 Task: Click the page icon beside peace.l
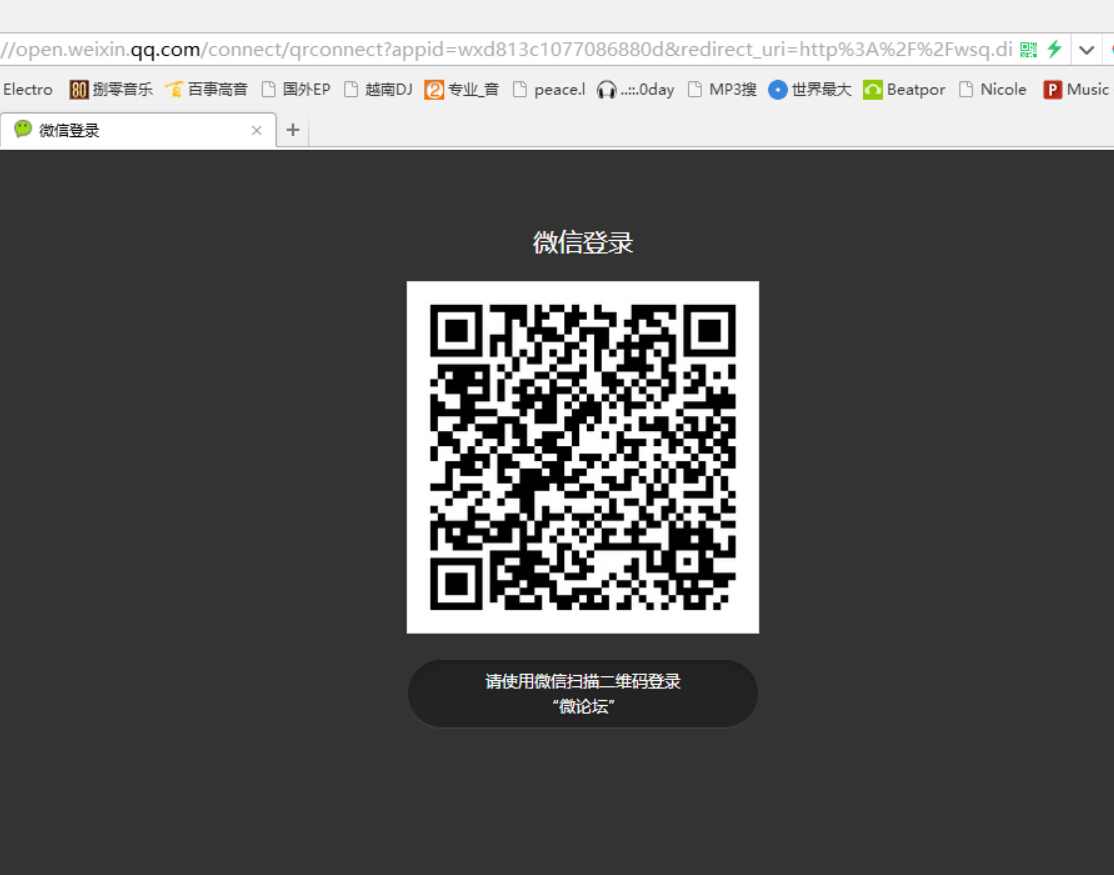coord(520,89)
